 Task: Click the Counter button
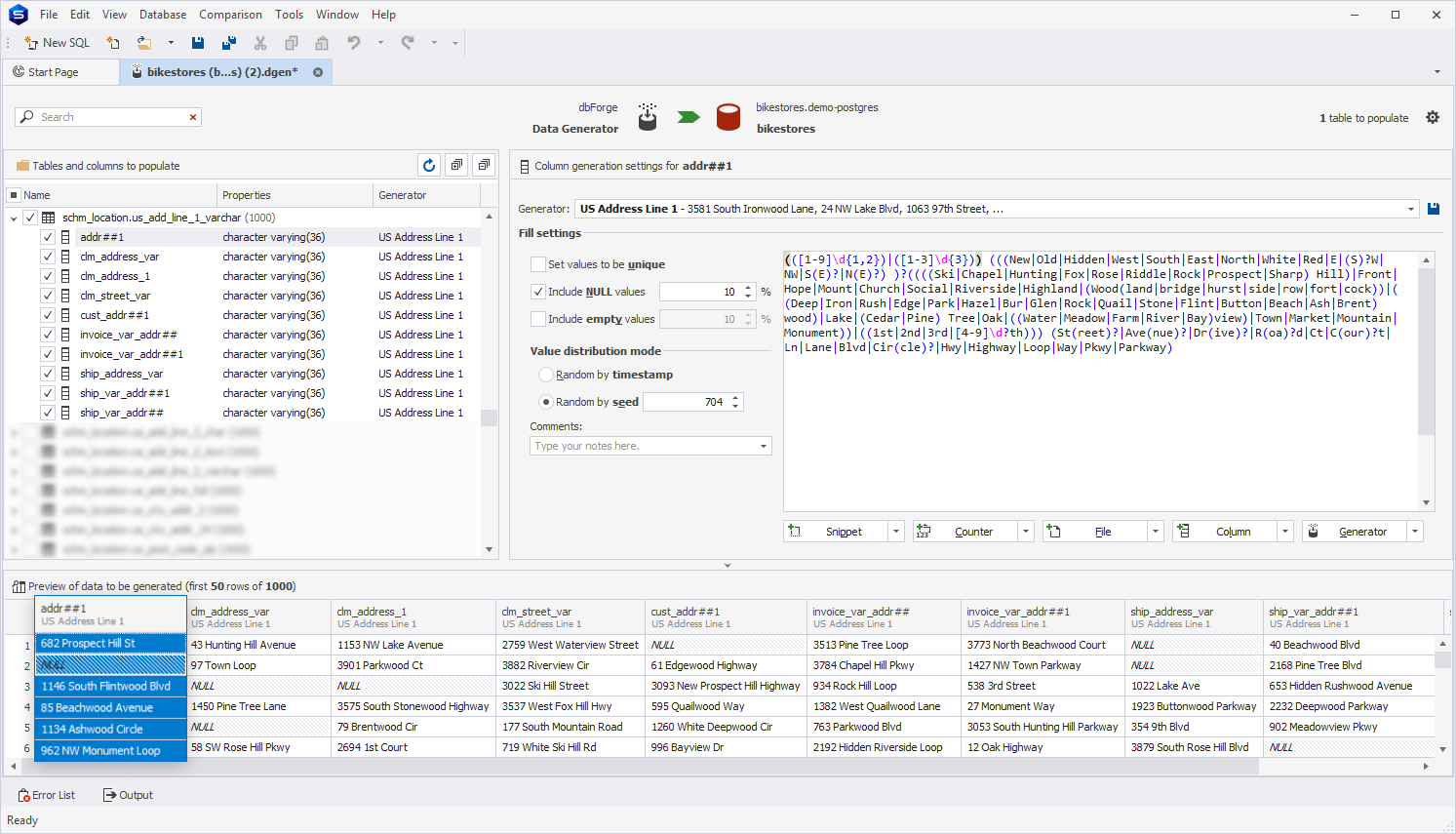tap(965, 532)
